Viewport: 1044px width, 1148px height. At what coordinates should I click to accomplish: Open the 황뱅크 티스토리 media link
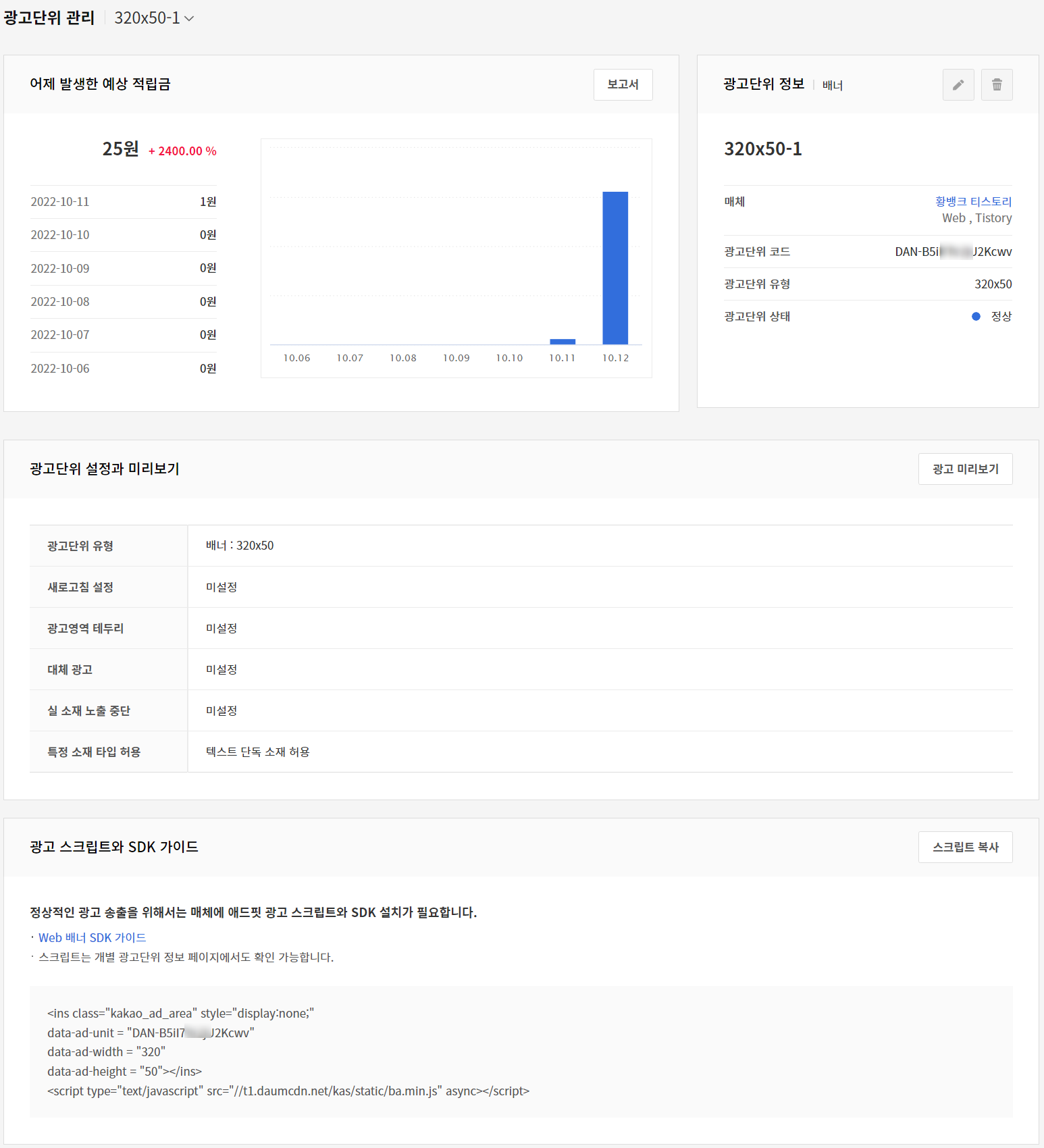[x=973, y=201]
